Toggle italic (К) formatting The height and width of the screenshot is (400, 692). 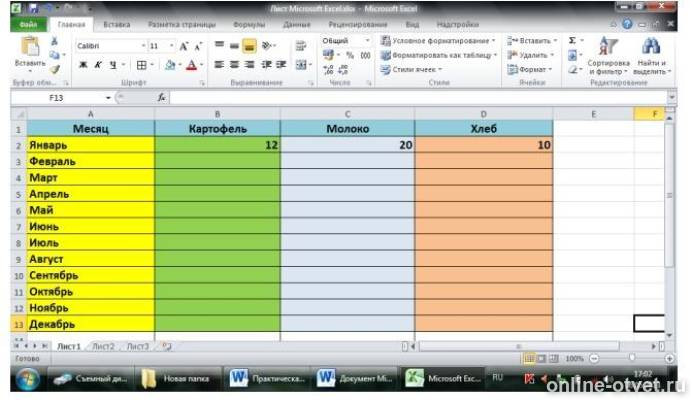click(x=97, y=65)
